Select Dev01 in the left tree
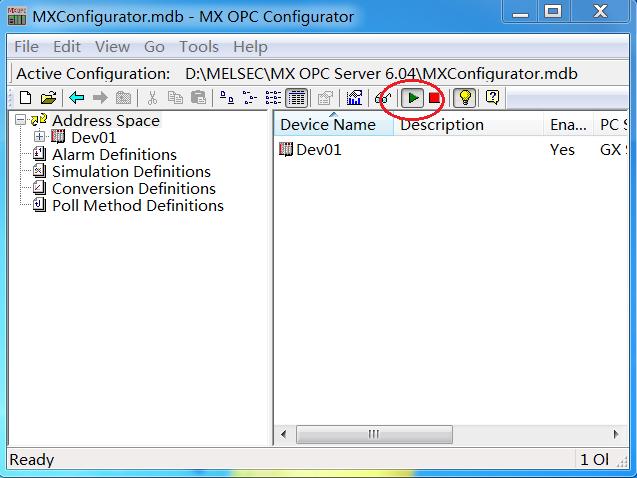 (x=94, y=138)
